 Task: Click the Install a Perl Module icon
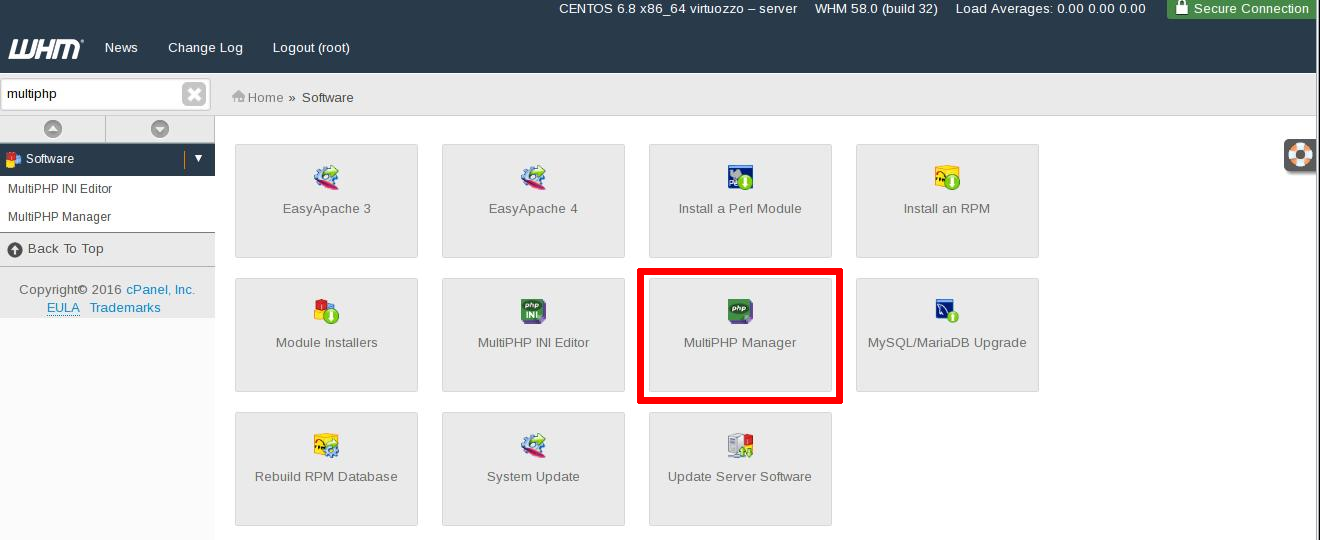(740, 178)
